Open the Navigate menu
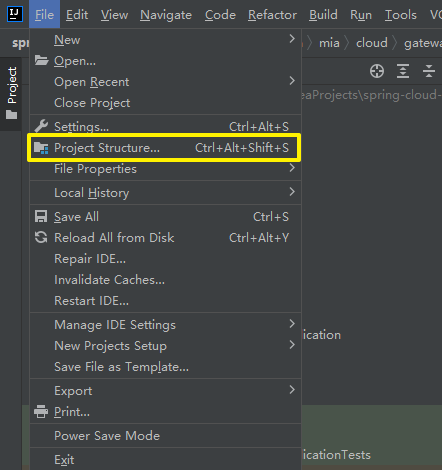The width and height of the screenshot is (442, 470). click(x=166, y=15)
